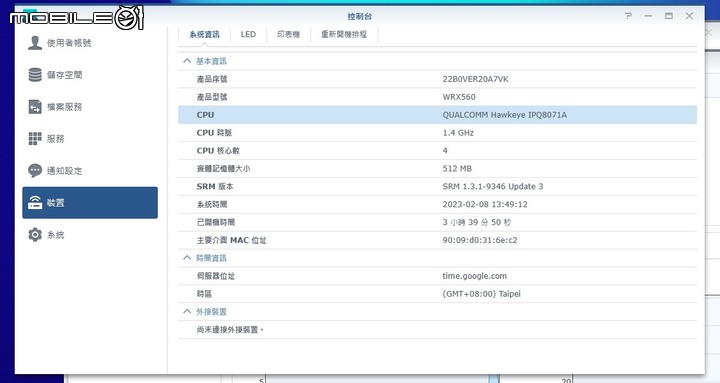
Task: Select the CPU 核心數 label
Action: tap(218, 151)
